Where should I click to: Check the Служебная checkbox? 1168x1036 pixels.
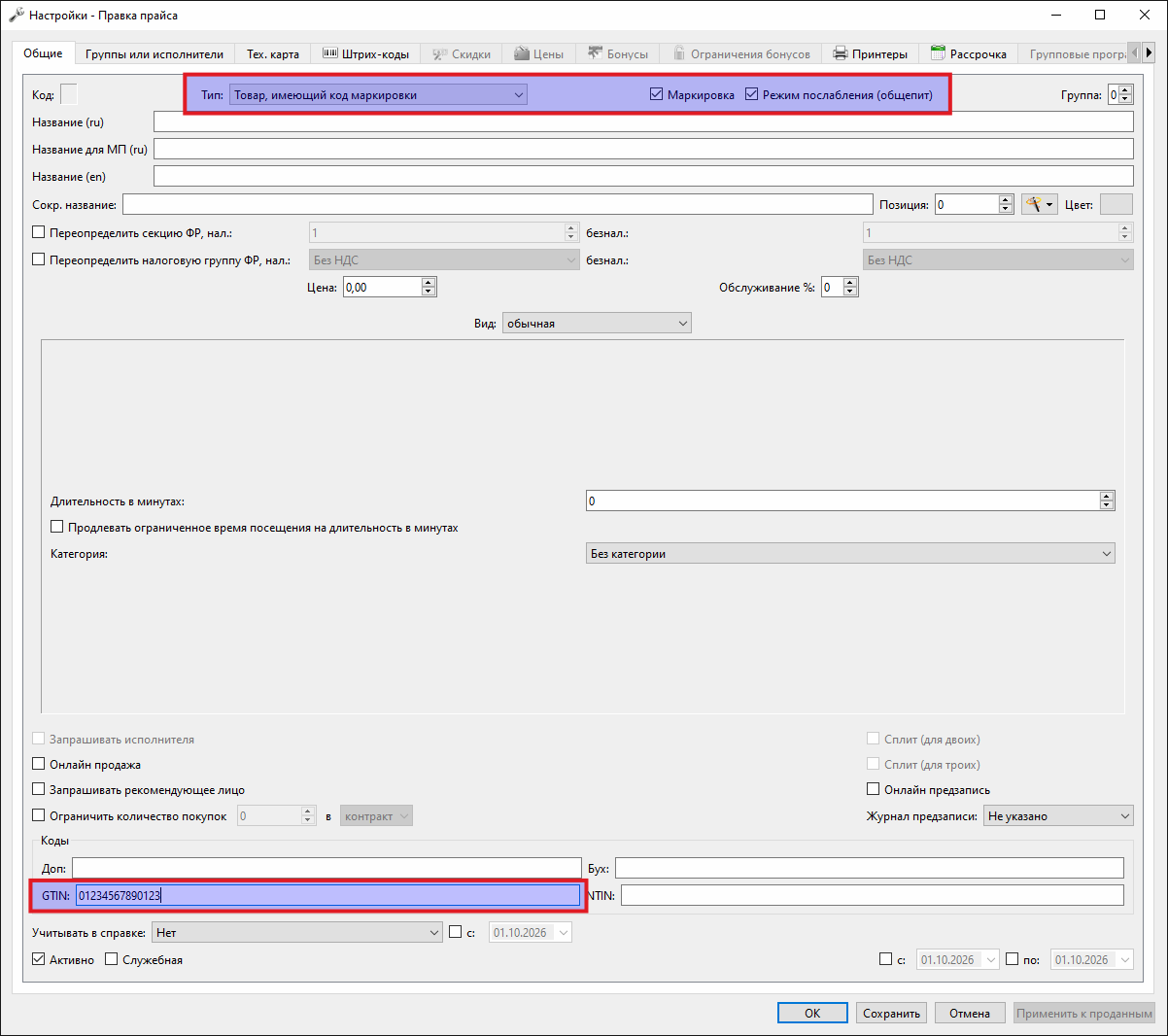(x=111, y=959)
